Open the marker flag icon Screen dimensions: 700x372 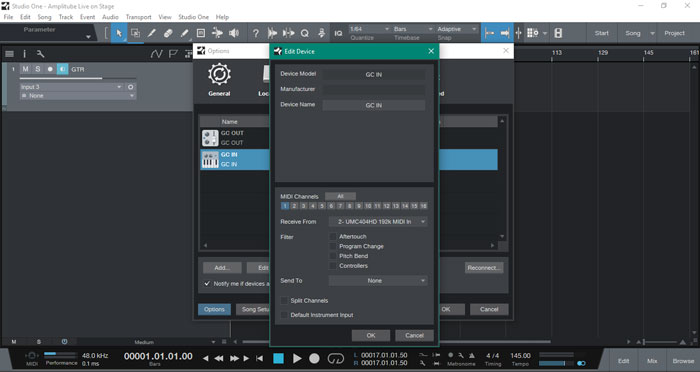pos(173,54)
